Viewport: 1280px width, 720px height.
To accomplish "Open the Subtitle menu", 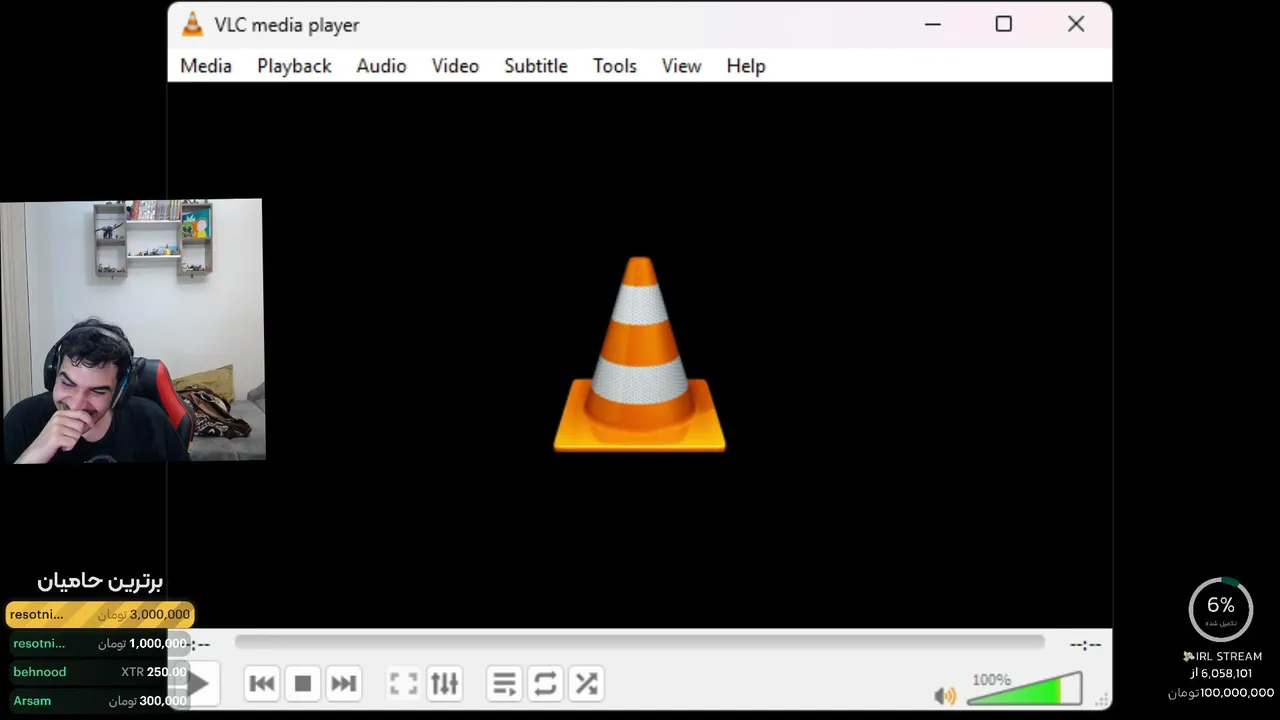I will tap(536, 66).
